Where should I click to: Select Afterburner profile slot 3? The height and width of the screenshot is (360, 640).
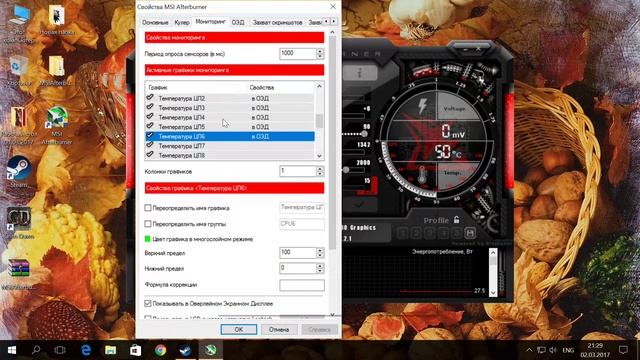429,233
